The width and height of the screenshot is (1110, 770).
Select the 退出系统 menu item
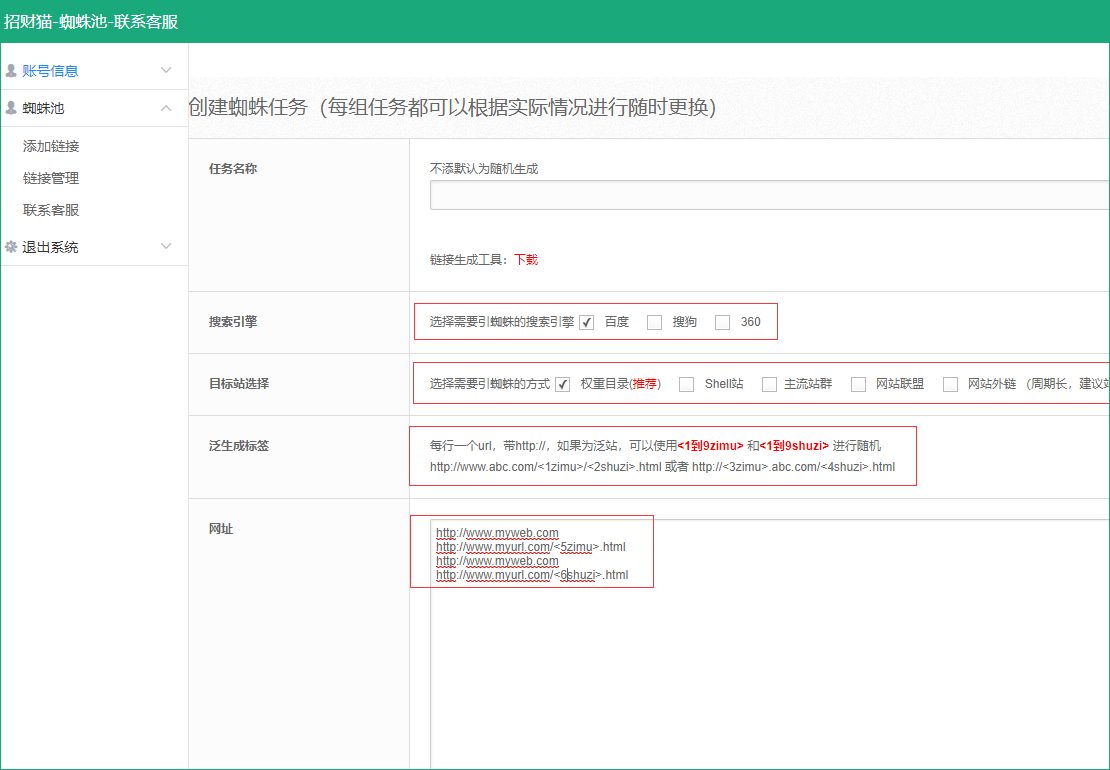coord(94,247)
